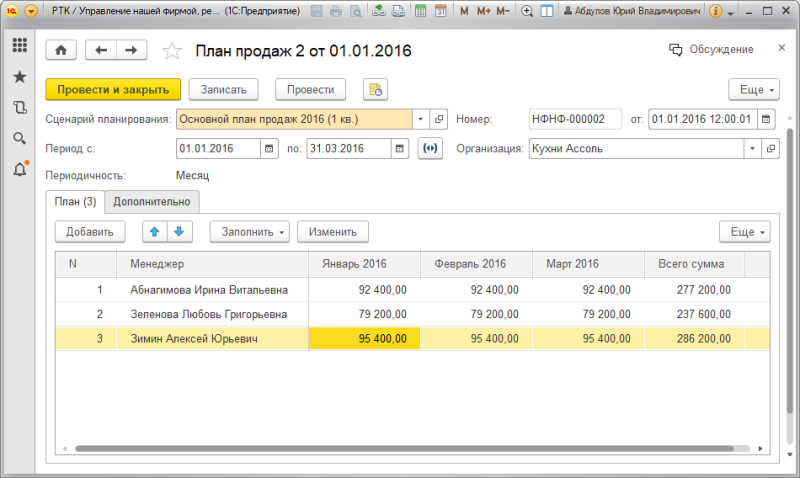The image size is (800, 478).
Task: Open the info icon in title bar
Action: [x=716, y=11]
